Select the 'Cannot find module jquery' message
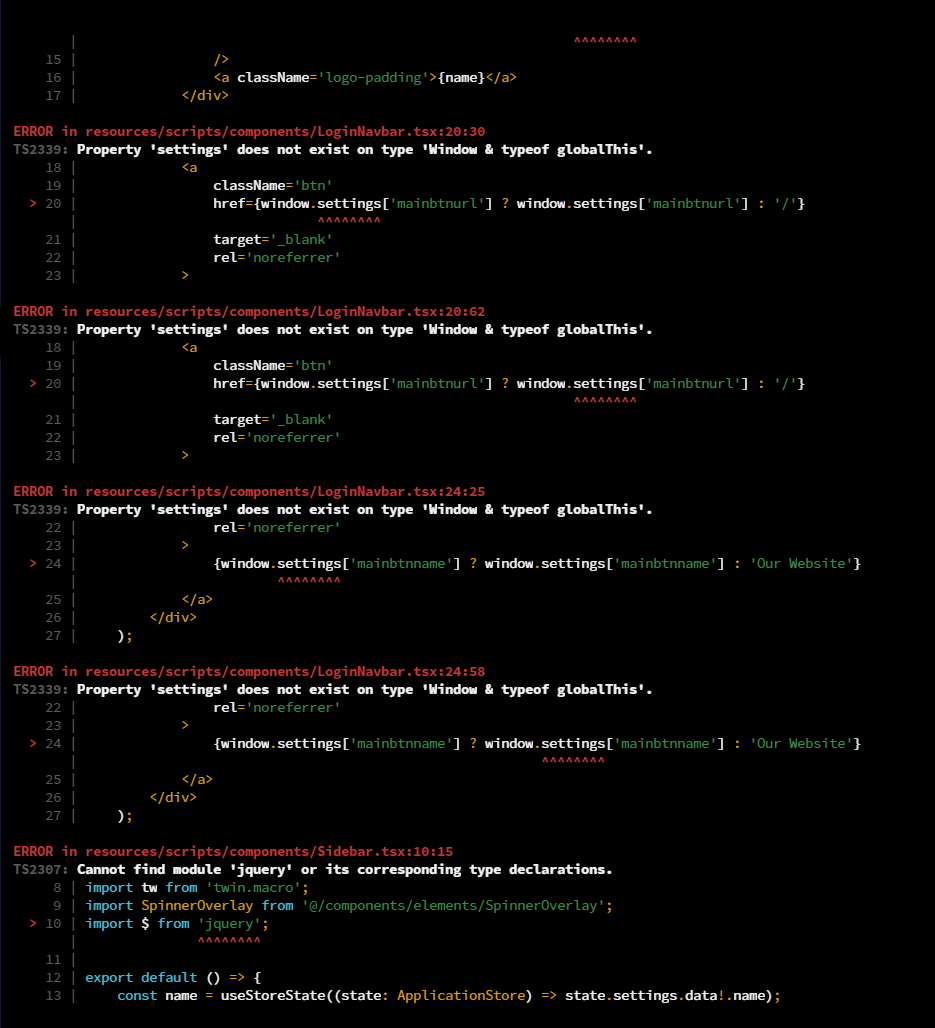Viewport: 935px width, 1028px height. pos(344,869)
